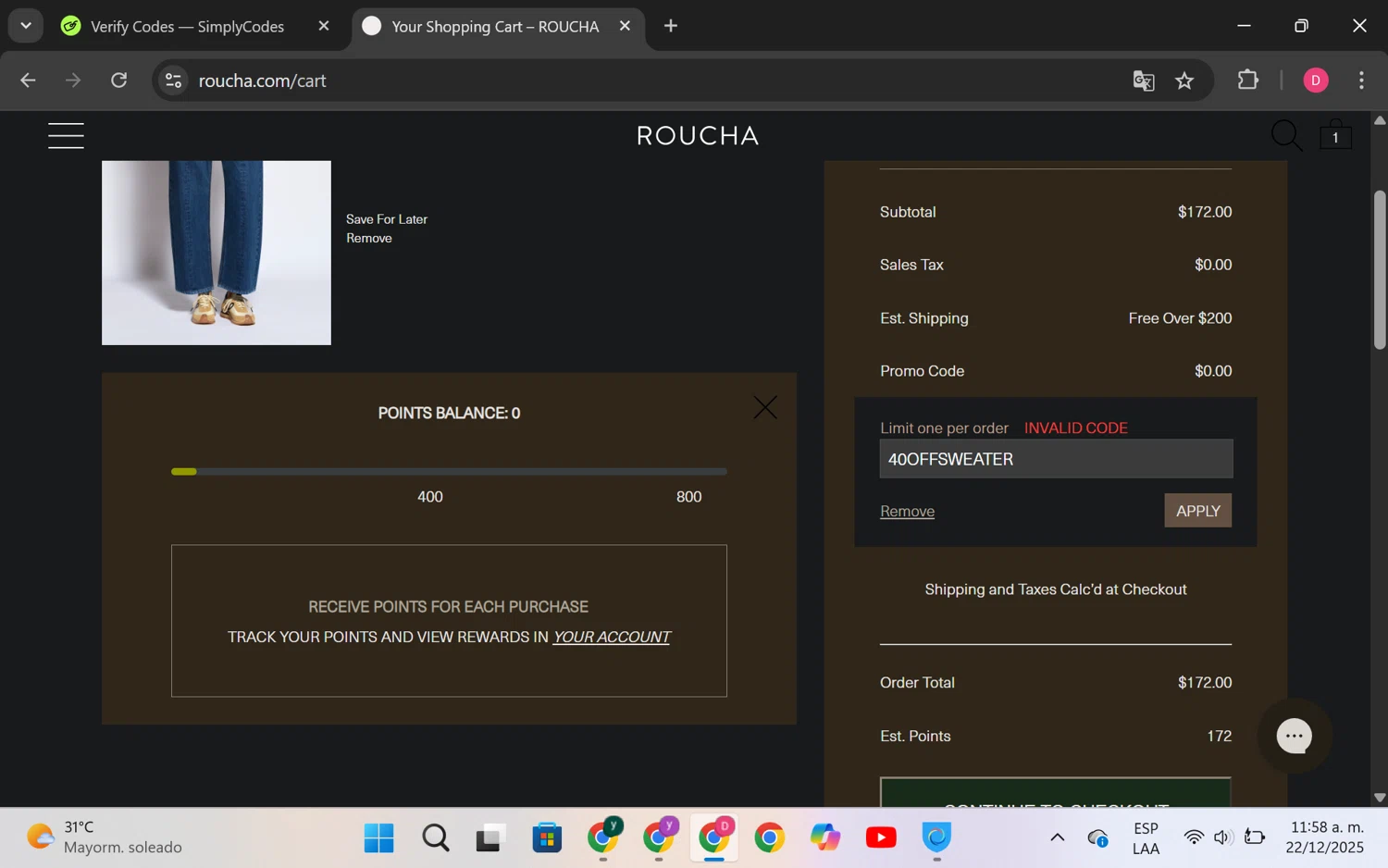This screenshot has height=868, width=1388.
Task: Open YOUR ACCOUNT link
Action: (612, 637)
